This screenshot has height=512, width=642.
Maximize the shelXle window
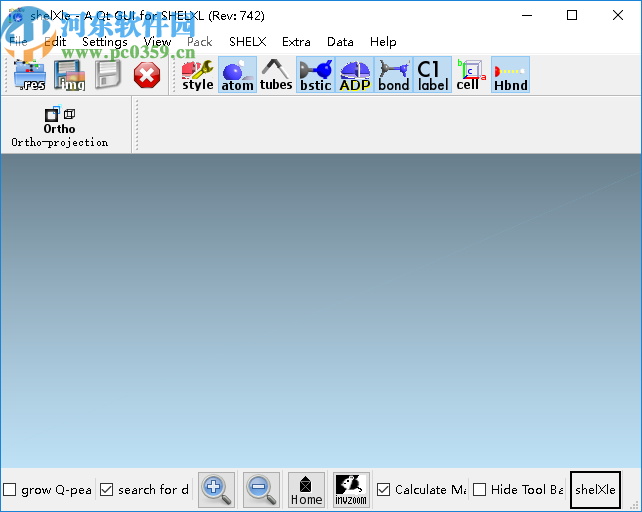pos(572,16)
